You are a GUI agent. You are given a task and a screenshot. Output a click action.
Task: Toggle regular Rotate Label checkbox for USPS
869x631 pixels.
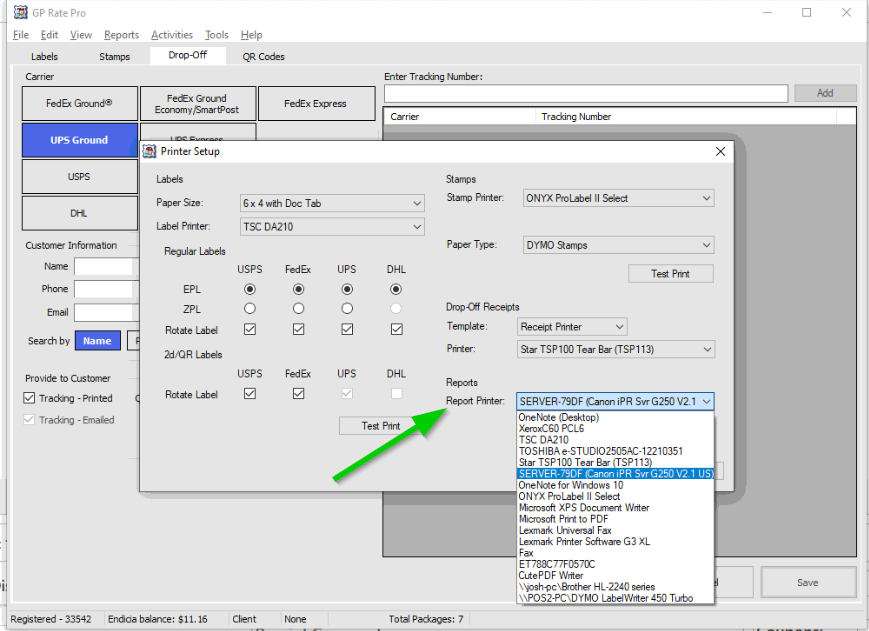point(250,329)
